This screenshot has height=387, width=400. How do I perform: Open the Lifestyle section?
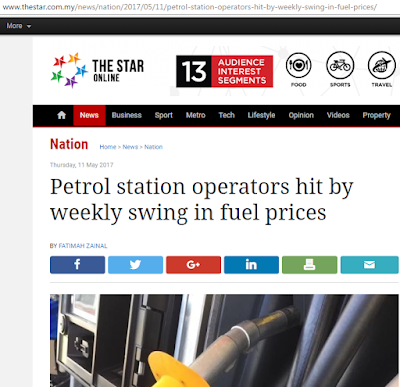click(x=261, y=115)
